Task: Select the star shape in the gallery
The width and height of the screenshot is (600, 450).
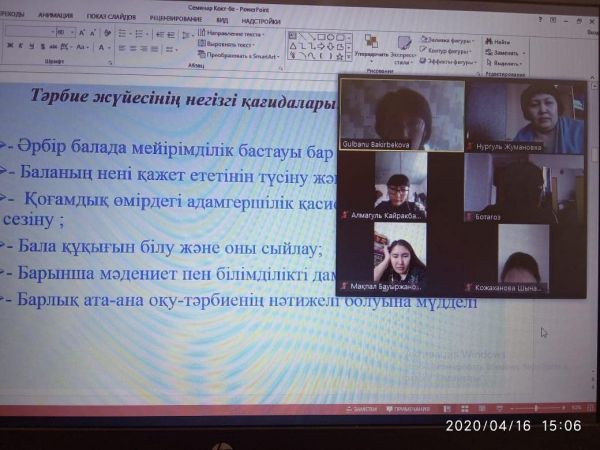Action: 340,57
